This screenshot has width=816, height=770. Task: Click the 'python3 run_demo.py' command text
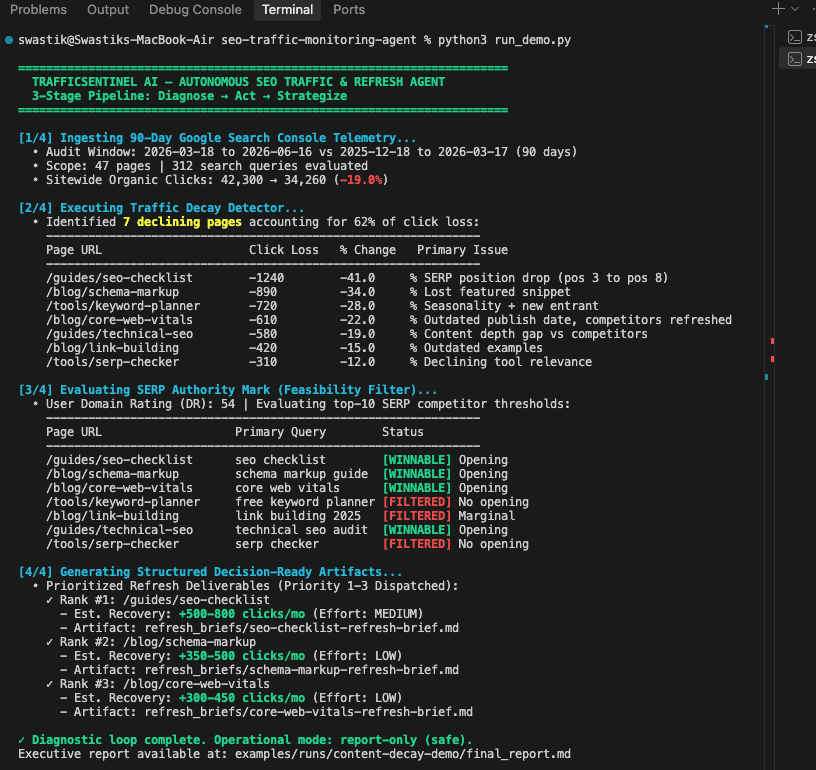coord(504,40)
